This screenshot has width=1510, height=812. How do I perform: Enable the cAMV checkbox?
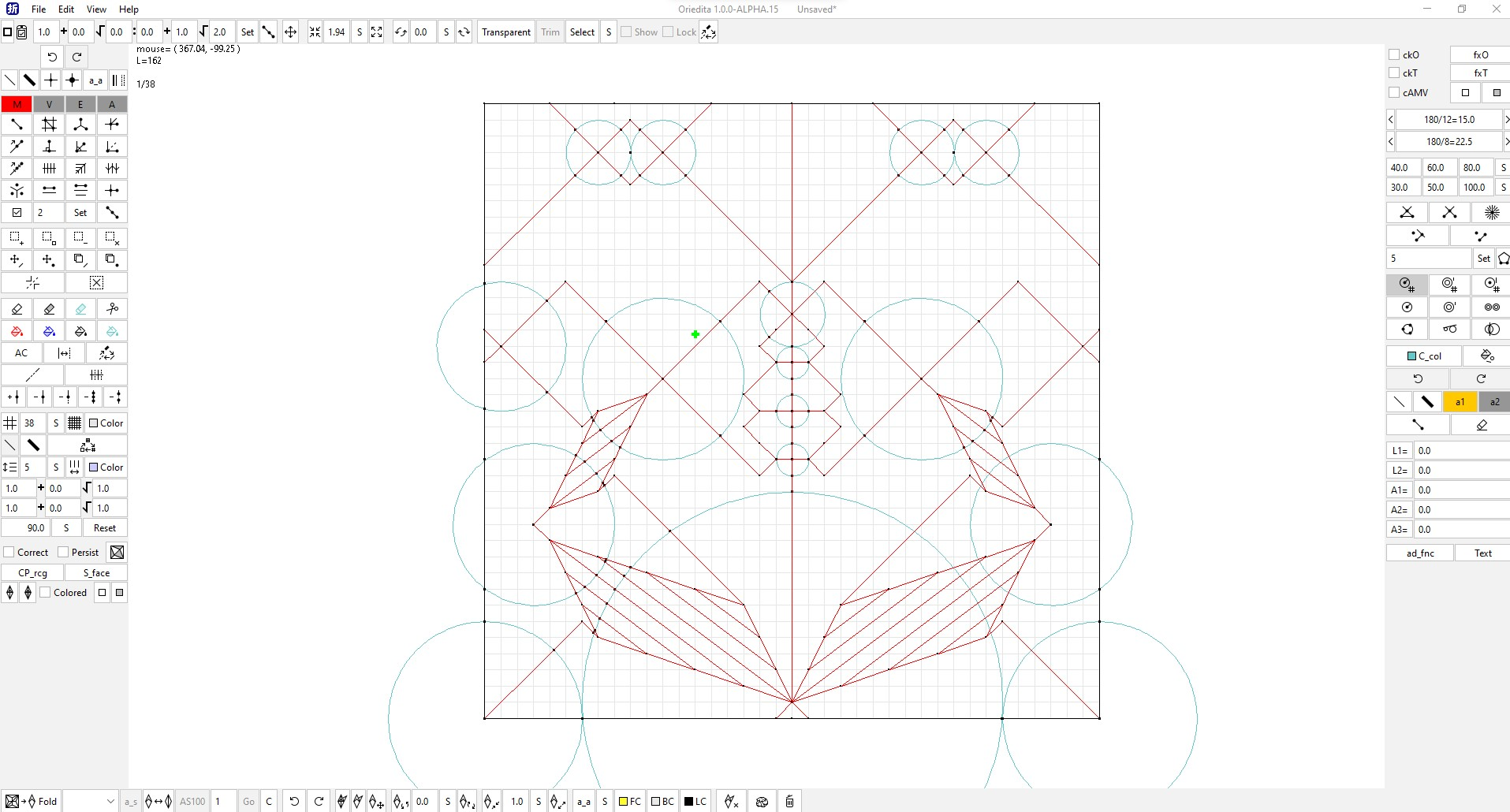point(1394,92)
